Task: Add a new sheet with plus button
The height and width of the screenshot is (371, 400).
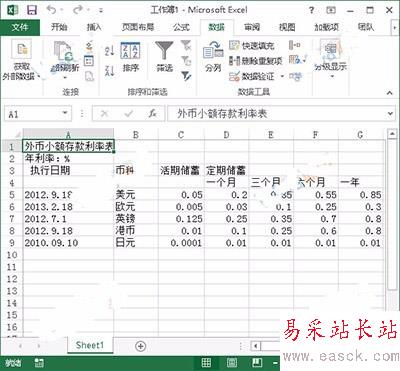Action: pos(141,346)
